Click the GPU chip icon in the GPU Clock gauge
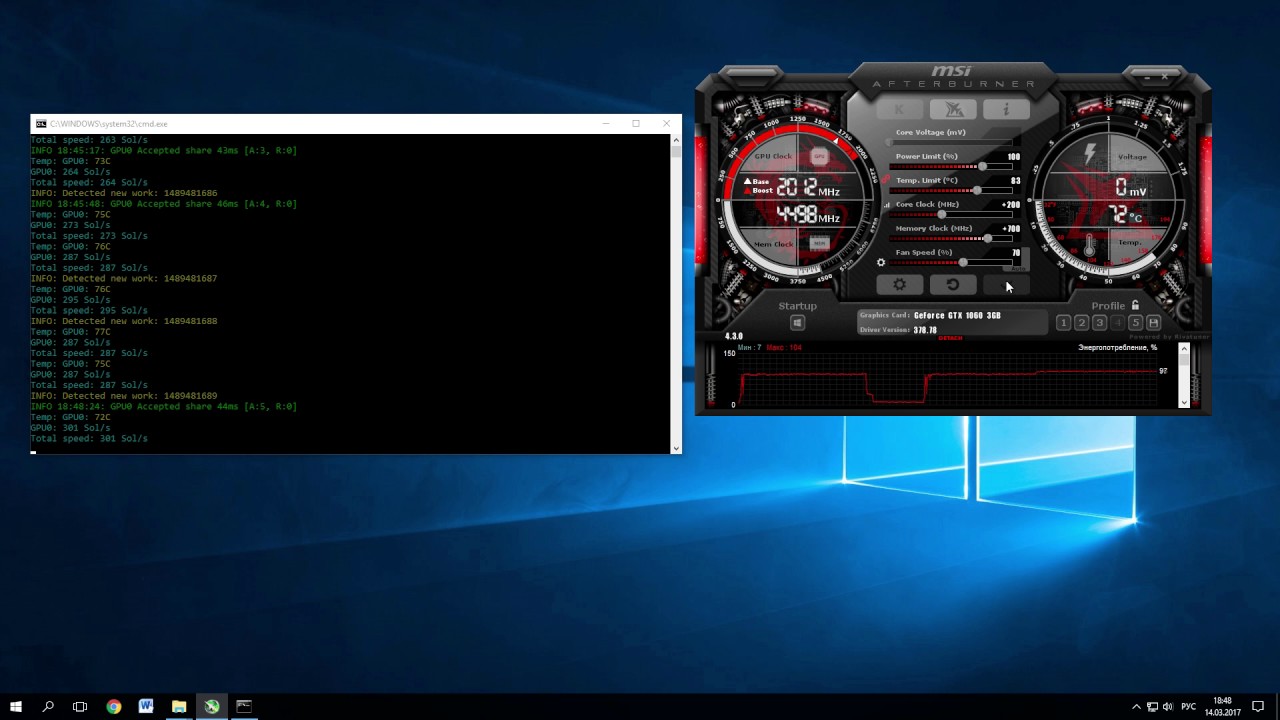Viewport: 1280px width, 720px height. 820,156
